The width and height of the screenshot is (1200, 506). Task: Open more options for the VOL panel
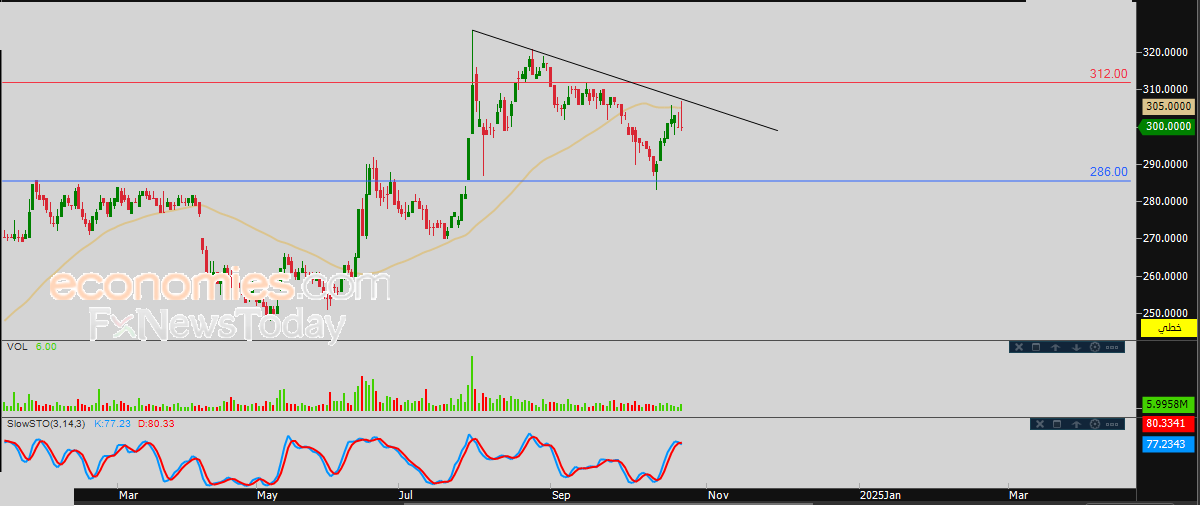click(x=1113, y=347)
